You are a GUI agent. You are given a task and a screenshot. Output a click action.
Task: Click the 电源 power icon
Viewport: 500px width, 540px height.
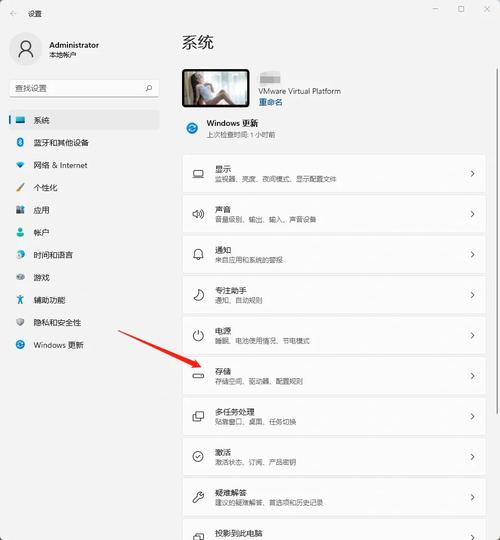point(198,335)
